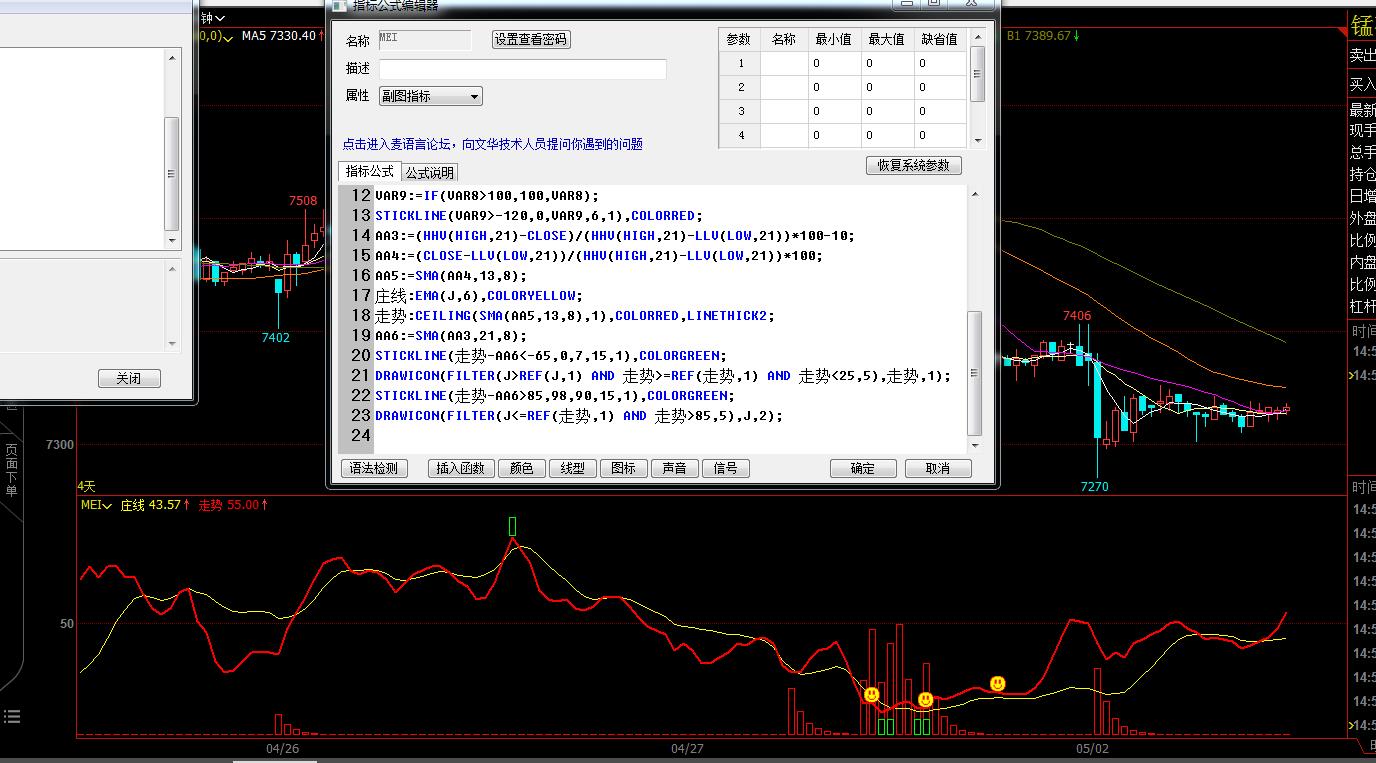The image size is (1376, 763).
Task: Click the 描述 description input field
Action: 522,69
